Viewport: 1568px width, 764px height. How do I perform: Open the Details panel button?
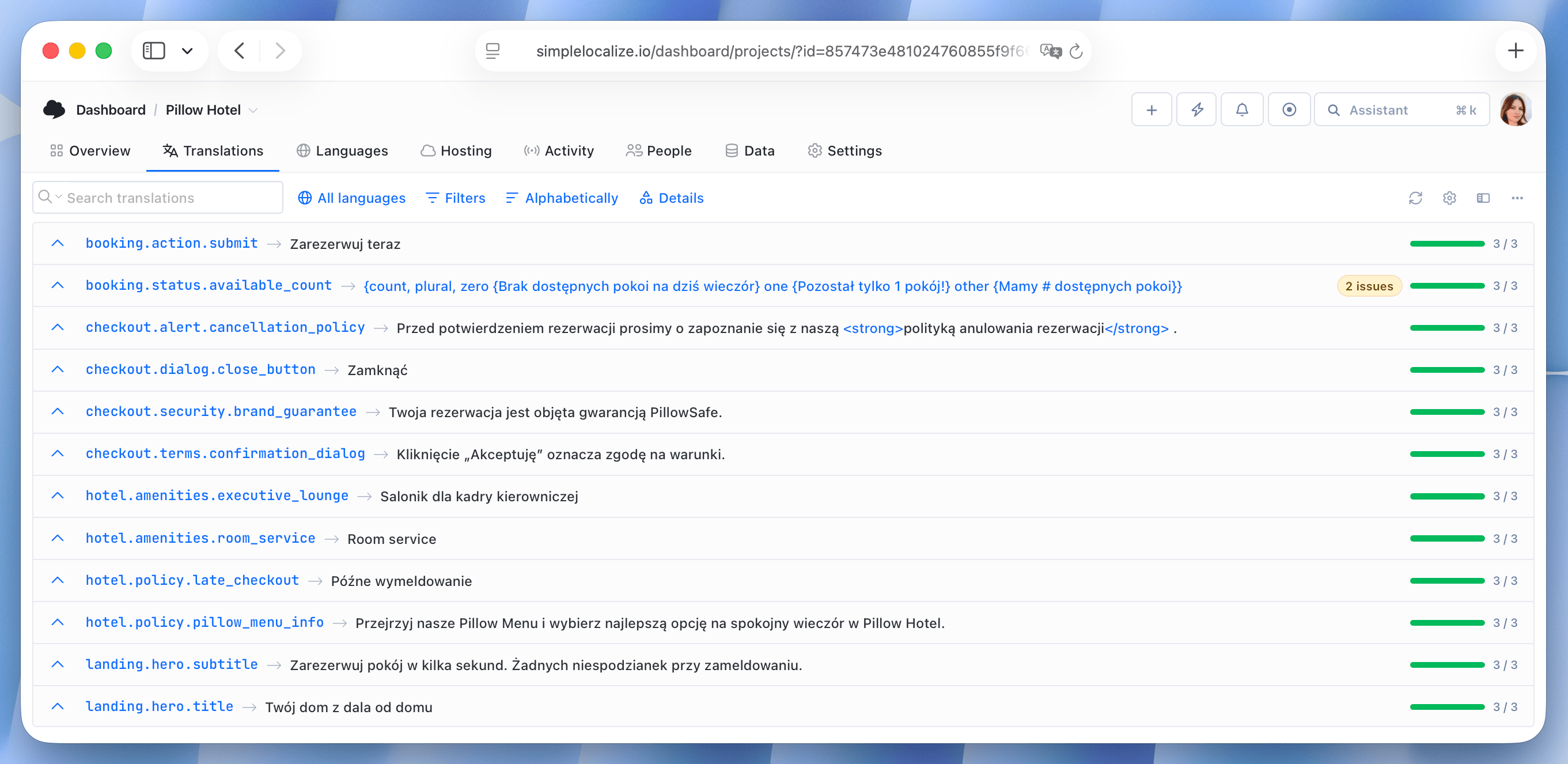(672, 198)
